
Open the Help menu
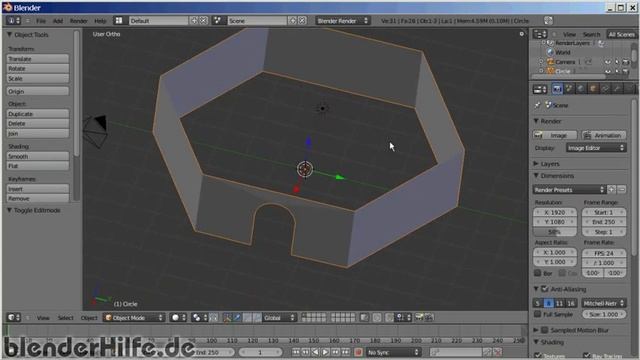tap(100, 20)
